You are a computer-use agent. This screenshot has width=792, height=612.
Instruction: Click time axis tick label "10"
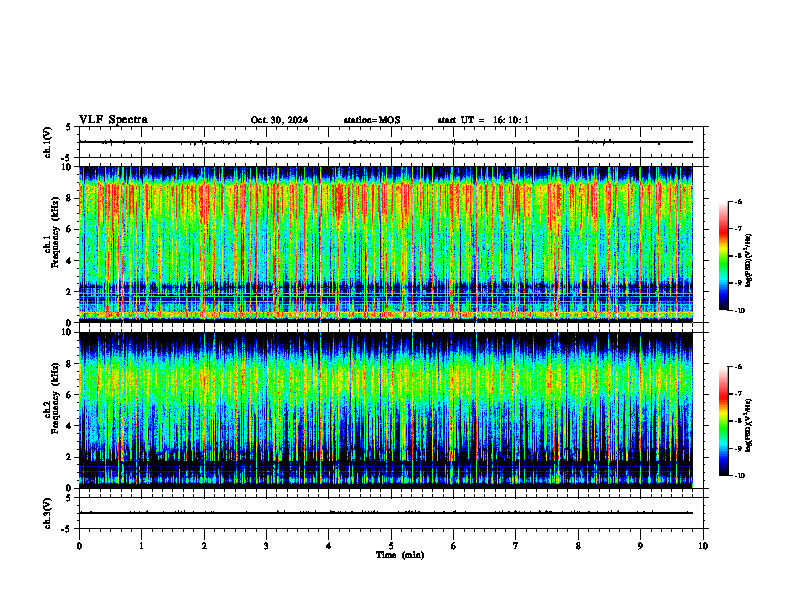703,546
